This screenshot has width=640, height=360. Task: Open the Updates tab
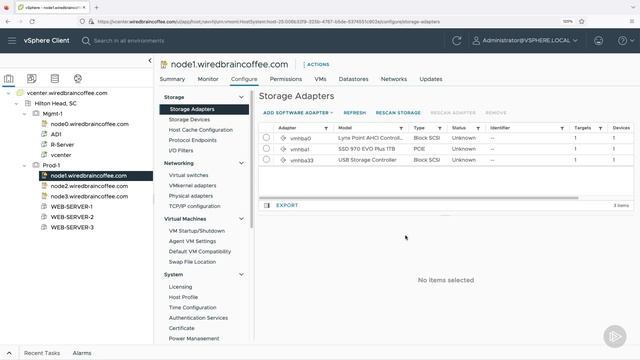coord(431,79)
